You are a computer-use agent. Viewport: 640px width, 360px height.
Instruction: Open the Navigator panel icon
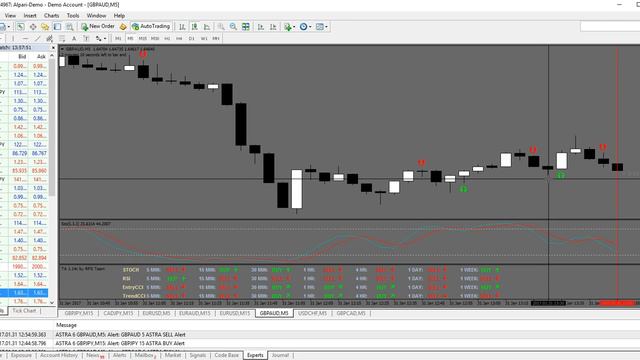[x=45, y=27]
